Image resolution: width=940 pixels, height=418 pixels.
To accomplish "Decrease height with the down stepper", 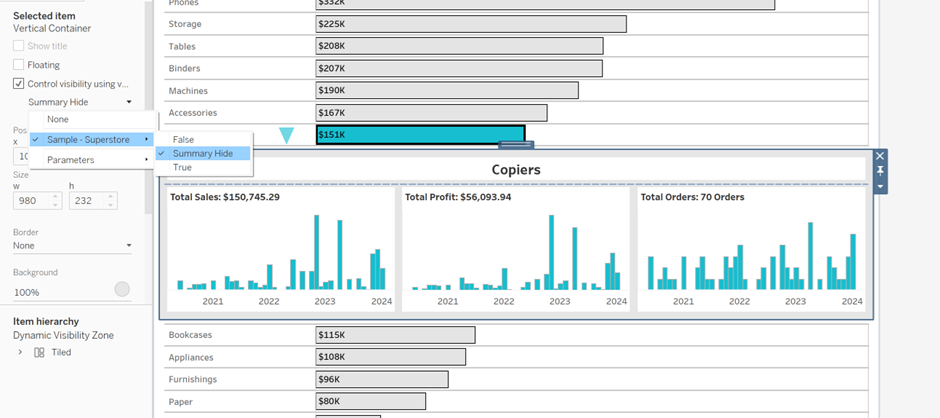I will click(x=111, y=205).
